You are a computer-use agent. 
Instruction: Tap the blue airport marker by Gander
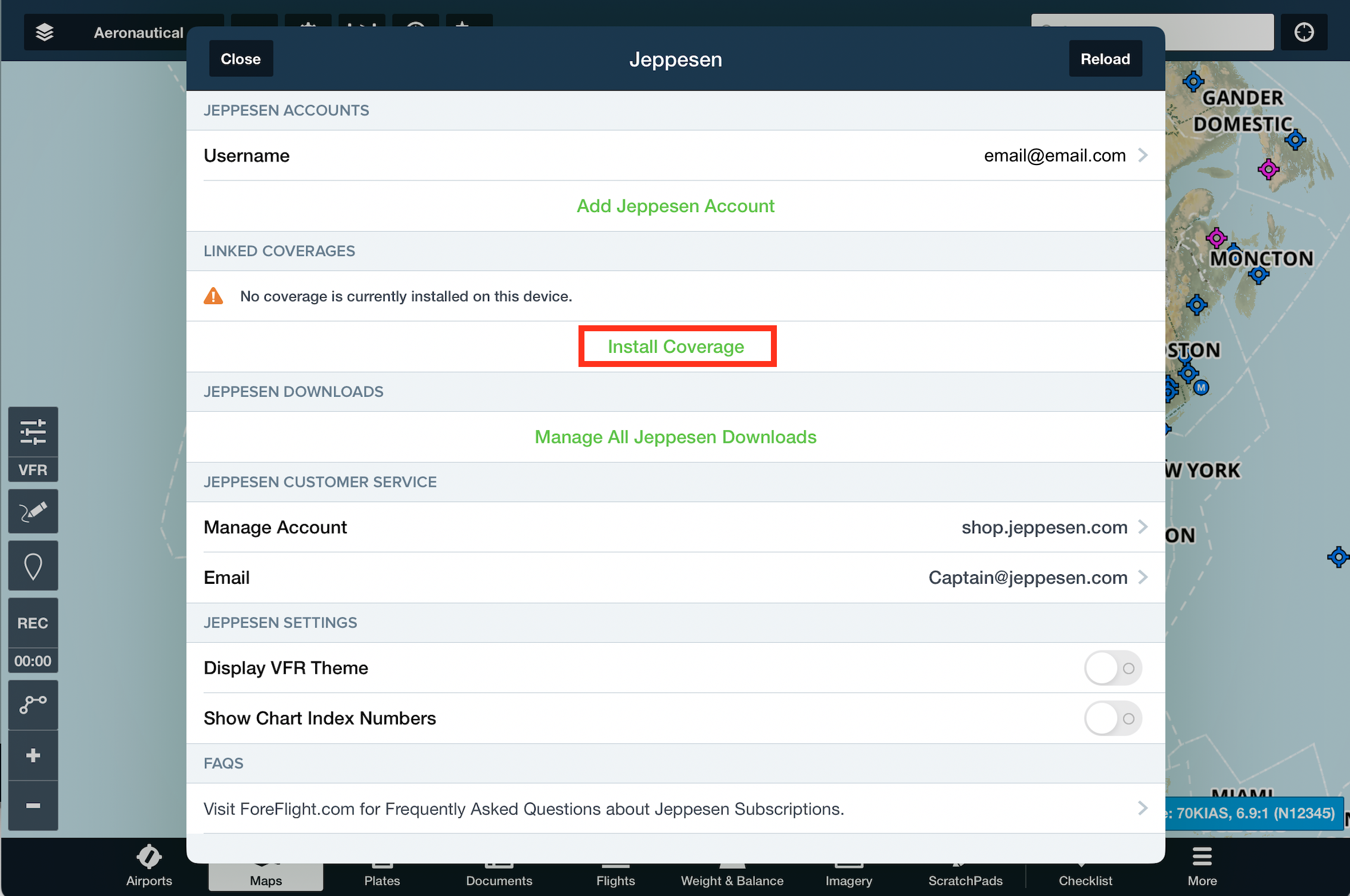click(x=1193, y=82)
